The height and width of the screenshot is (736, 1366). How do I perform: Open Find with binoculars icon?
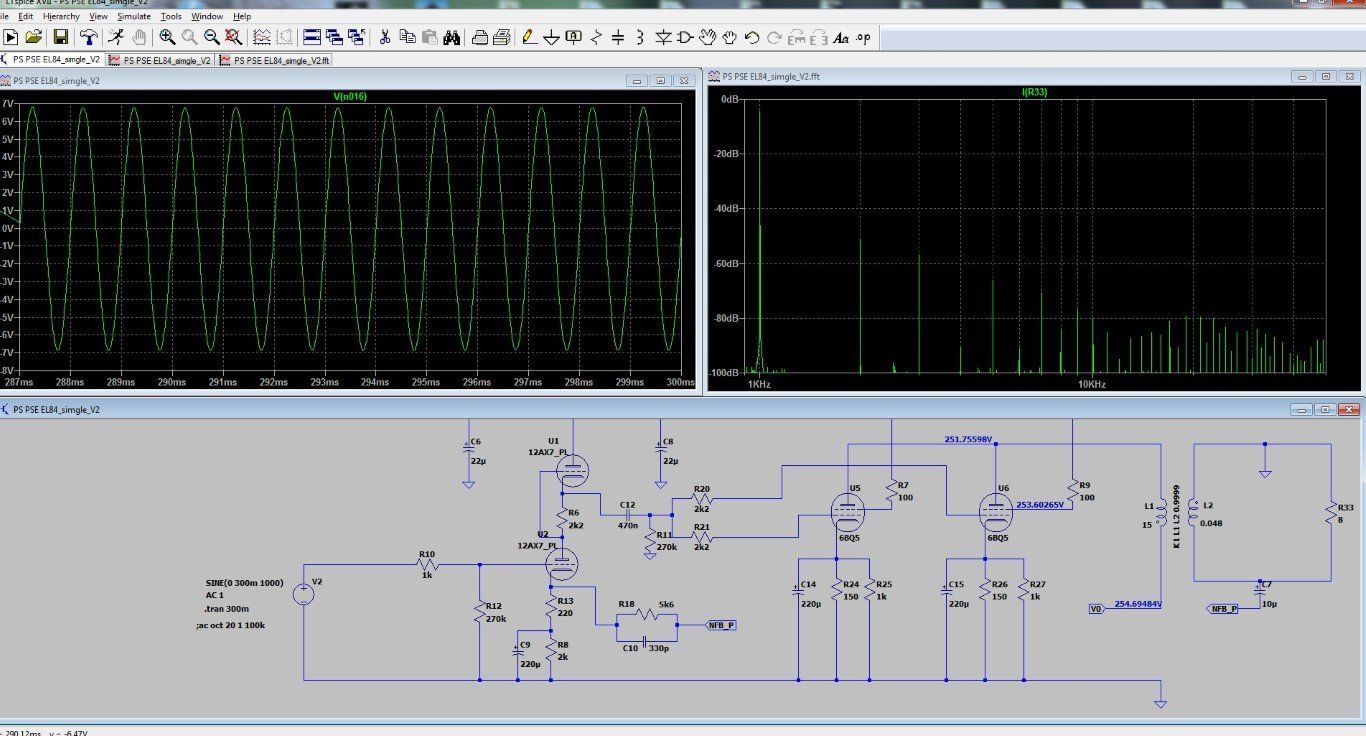451,37
